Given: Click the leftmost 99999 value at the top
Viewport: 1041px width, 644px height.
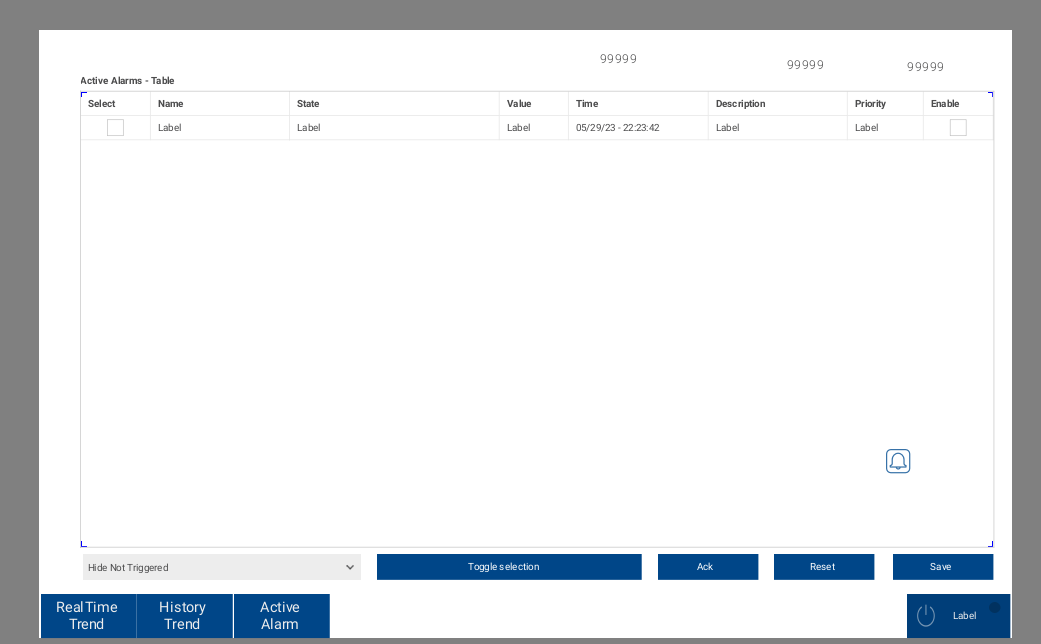Looking at the screenshot, I should [x=618, y=58].
